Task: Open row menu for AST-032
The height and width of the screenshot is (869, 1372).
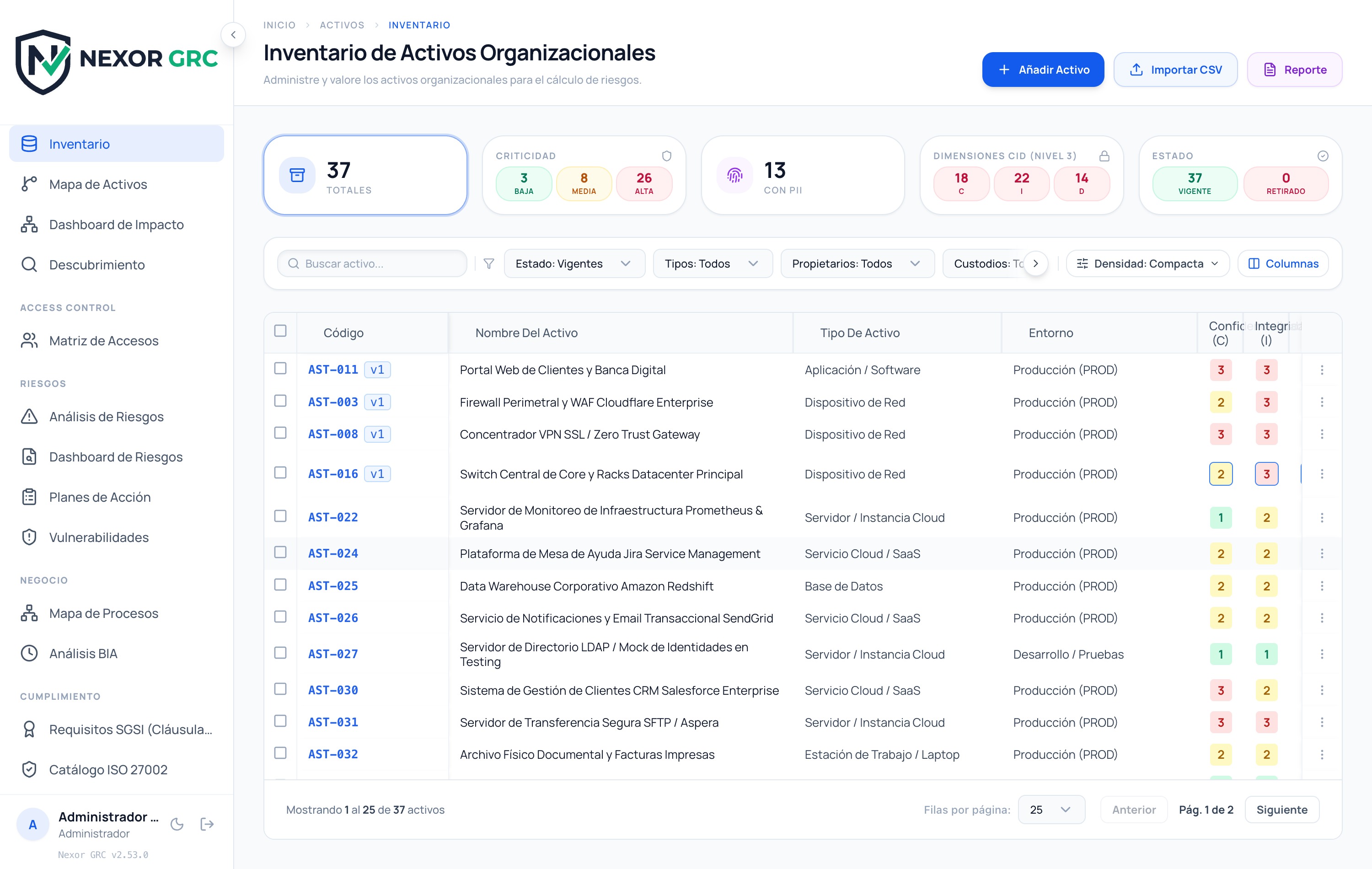Action: [1322, 755]
